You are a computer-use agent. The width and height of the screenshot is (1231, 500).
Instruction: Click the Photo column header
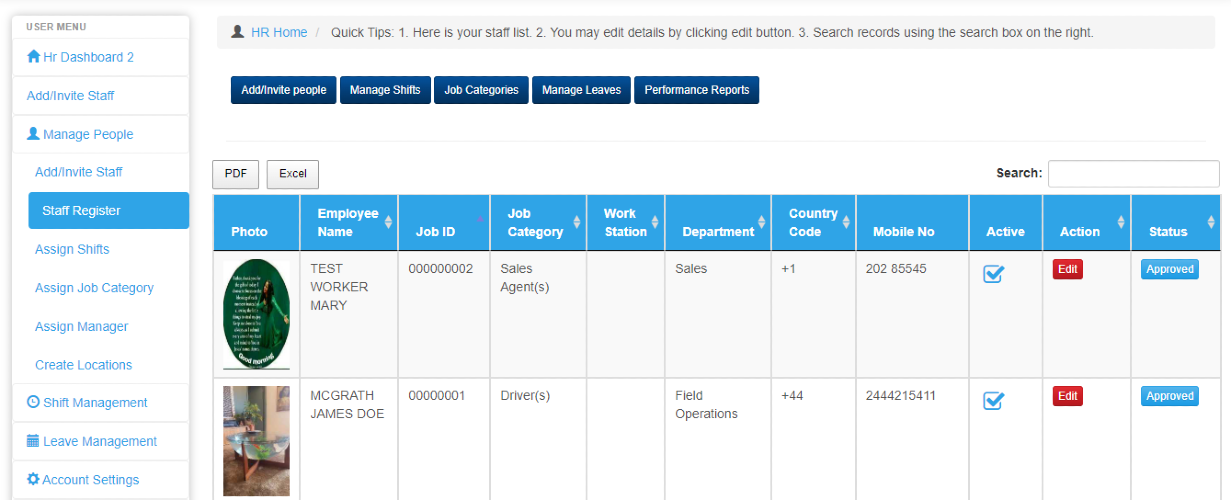256,222
